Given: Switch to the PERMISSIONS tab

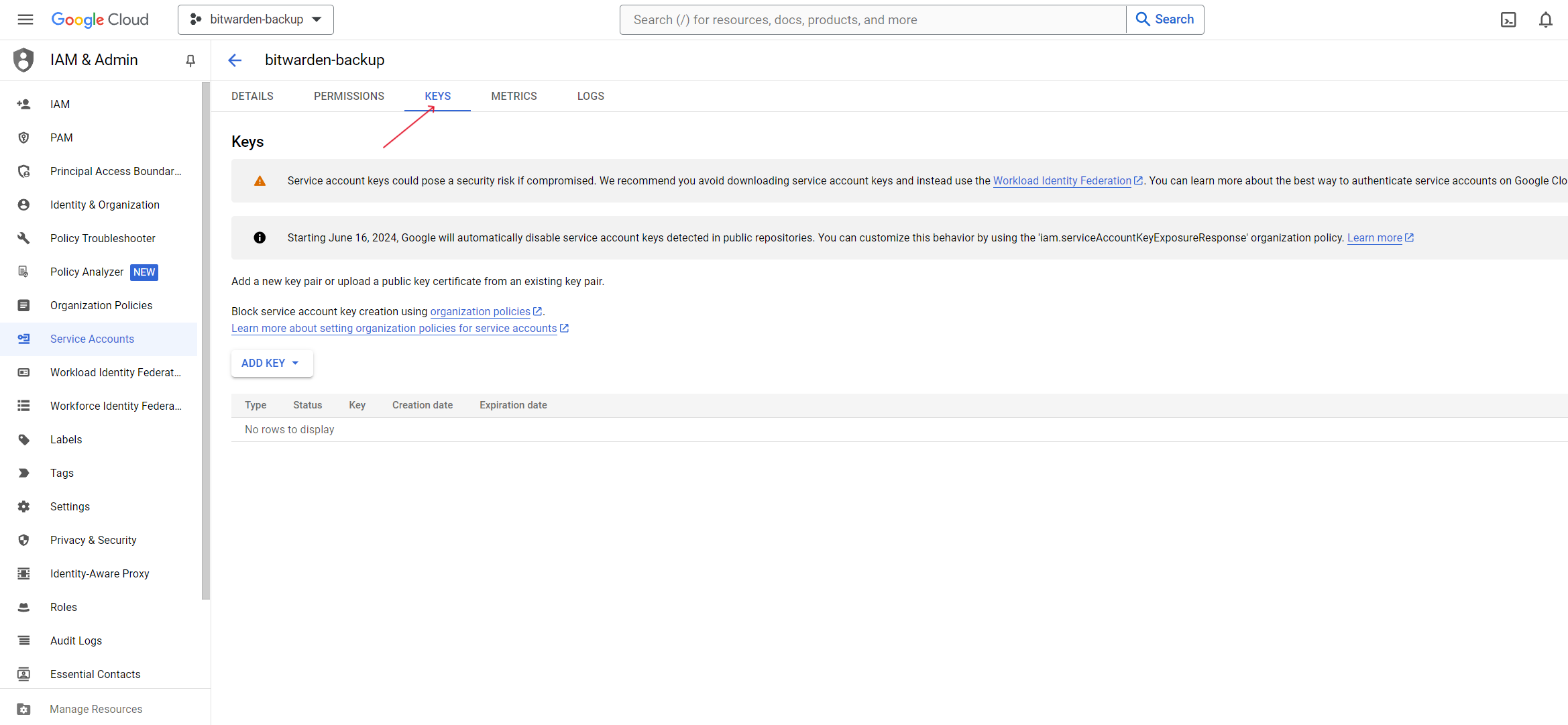Looking at the screenshot, I should [x=349, y=96].
